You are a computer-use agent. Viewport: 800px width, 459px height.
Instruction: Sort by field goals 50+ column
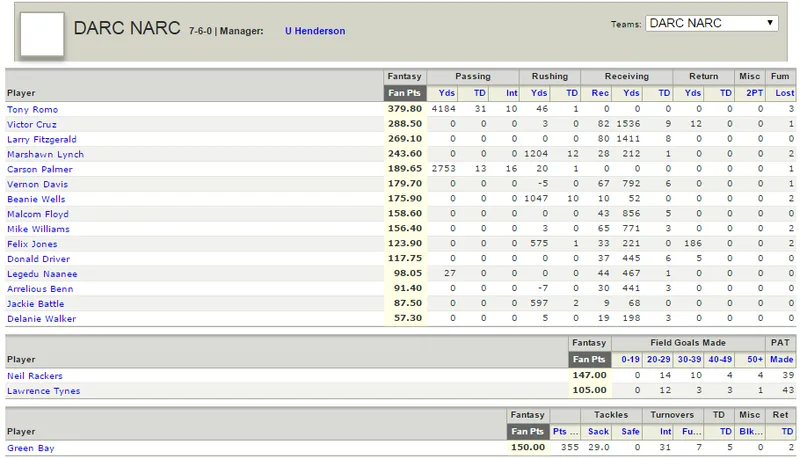coord(755,359)
